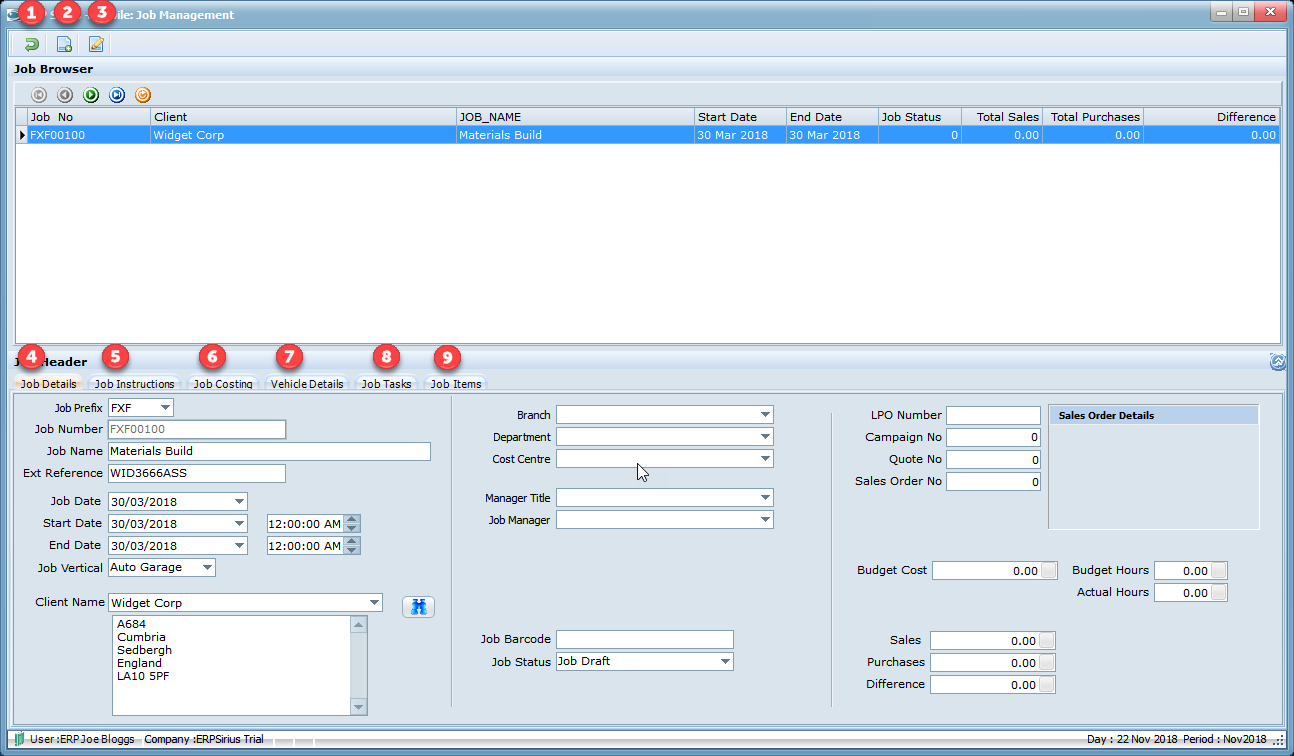Select the Materials Build cell in Job Browser
Viewport: 1294px width, 756px height.
point(575,135)
